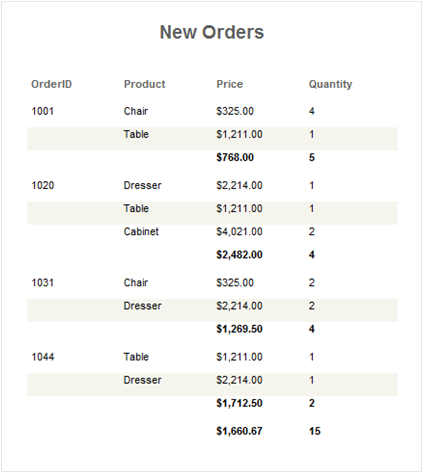
Task: Click the grand average $1,660.67
Action: tap(239, 431)
